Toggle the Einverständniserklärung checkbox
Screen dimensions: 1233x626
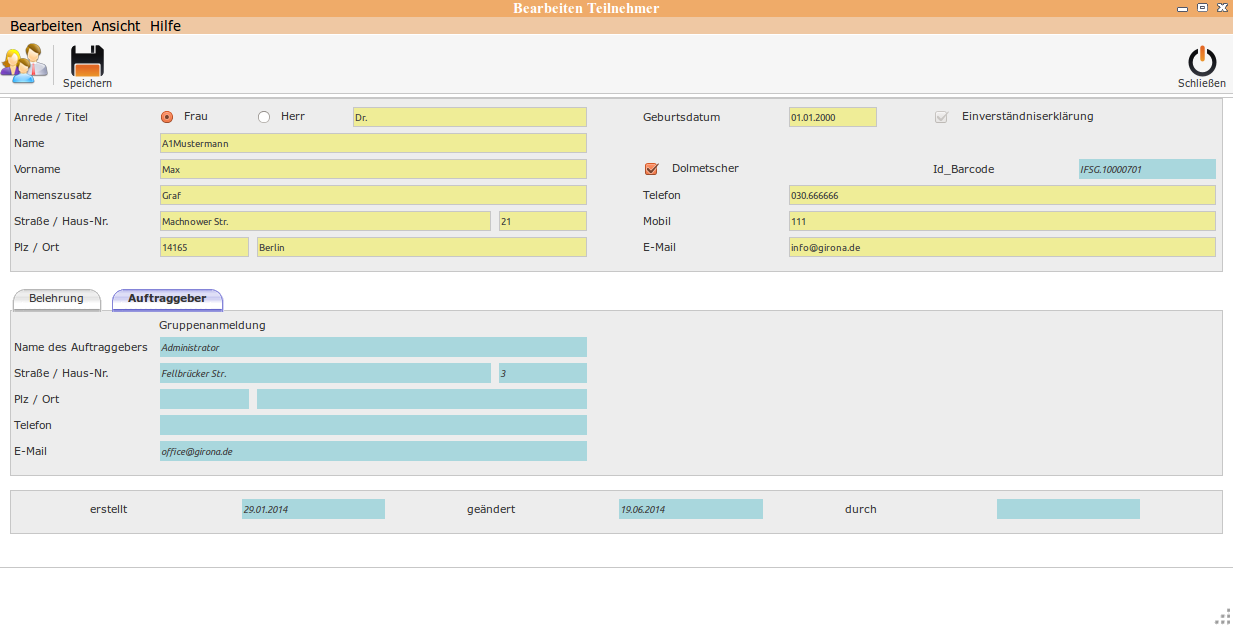[940, 117]
